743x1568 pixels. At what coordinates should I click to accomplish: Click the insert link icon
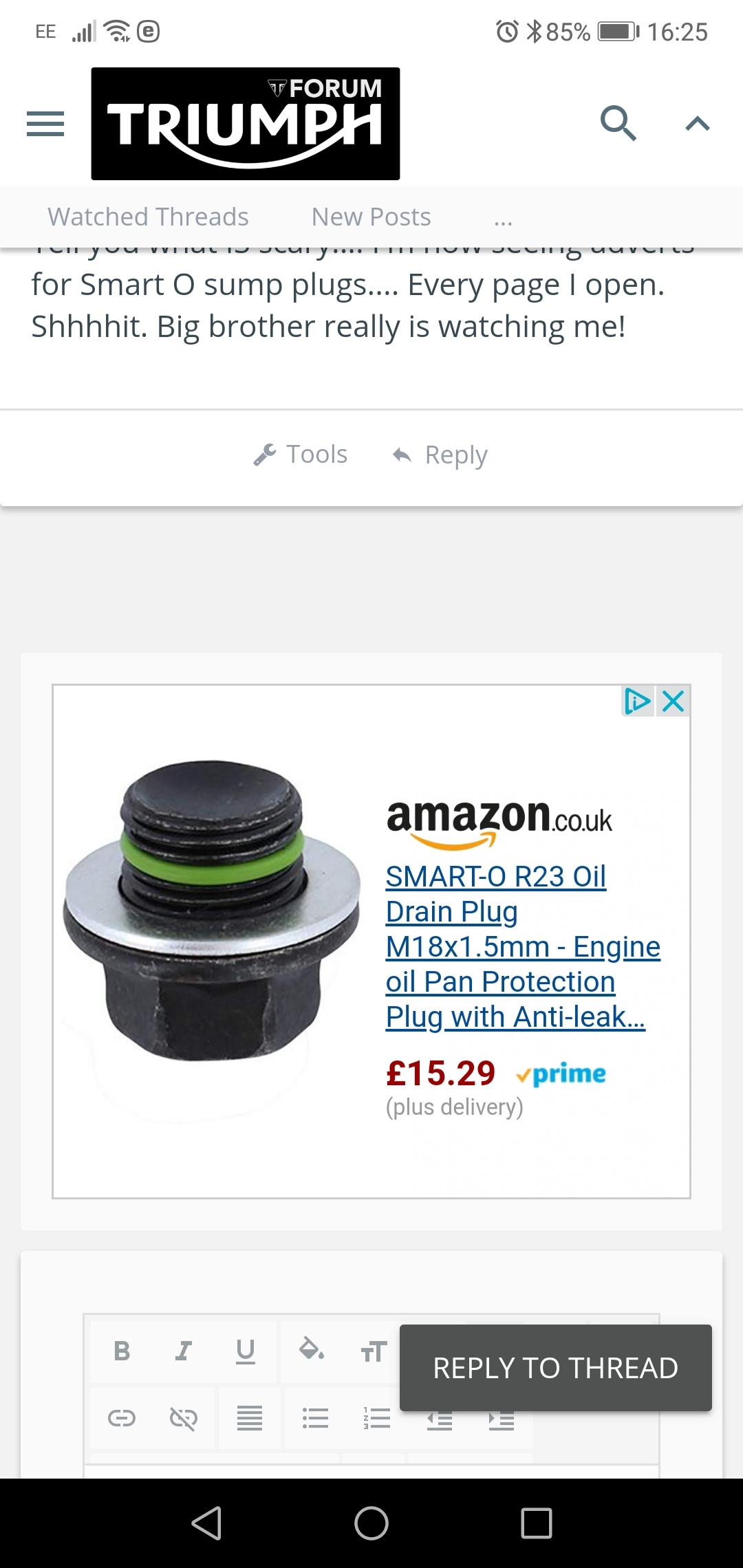click(x=122, y=1418)
